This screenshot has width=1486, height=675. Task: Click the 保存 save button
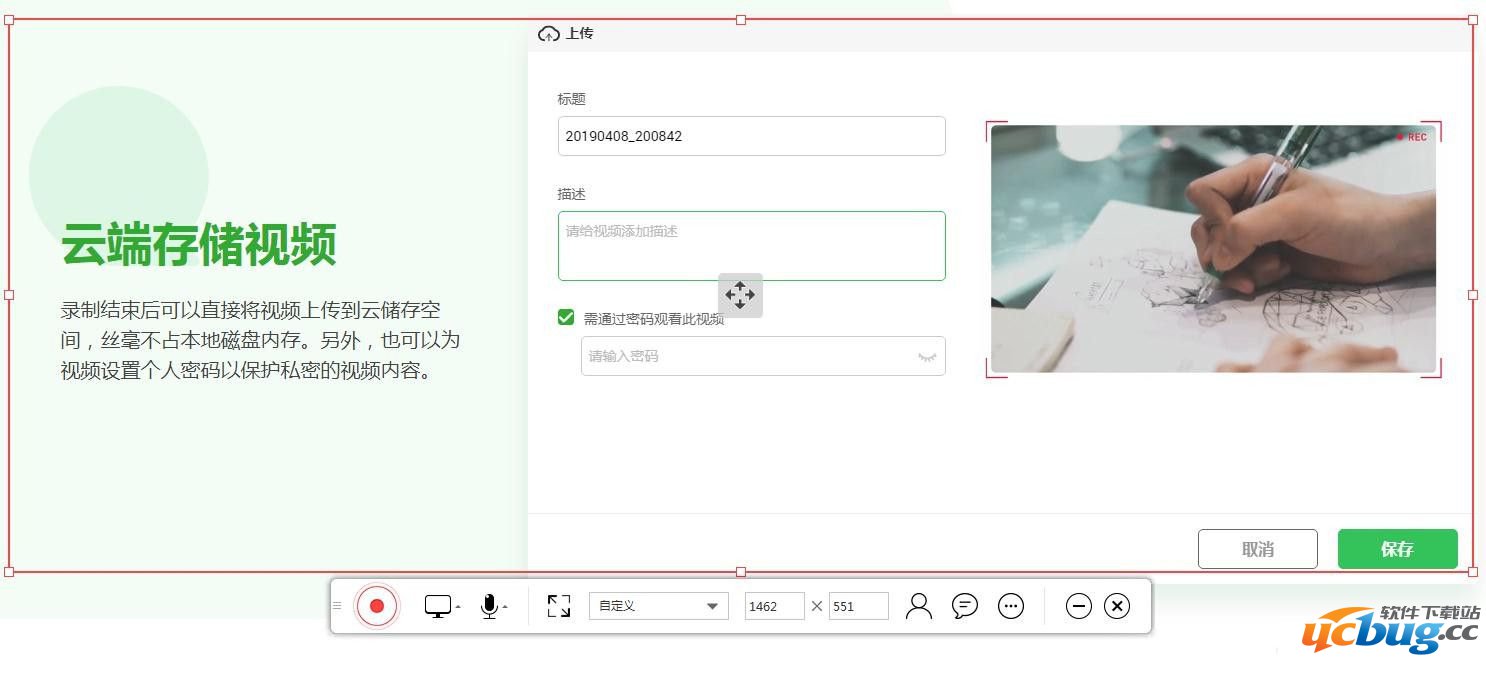click(x=1397, y=548)
